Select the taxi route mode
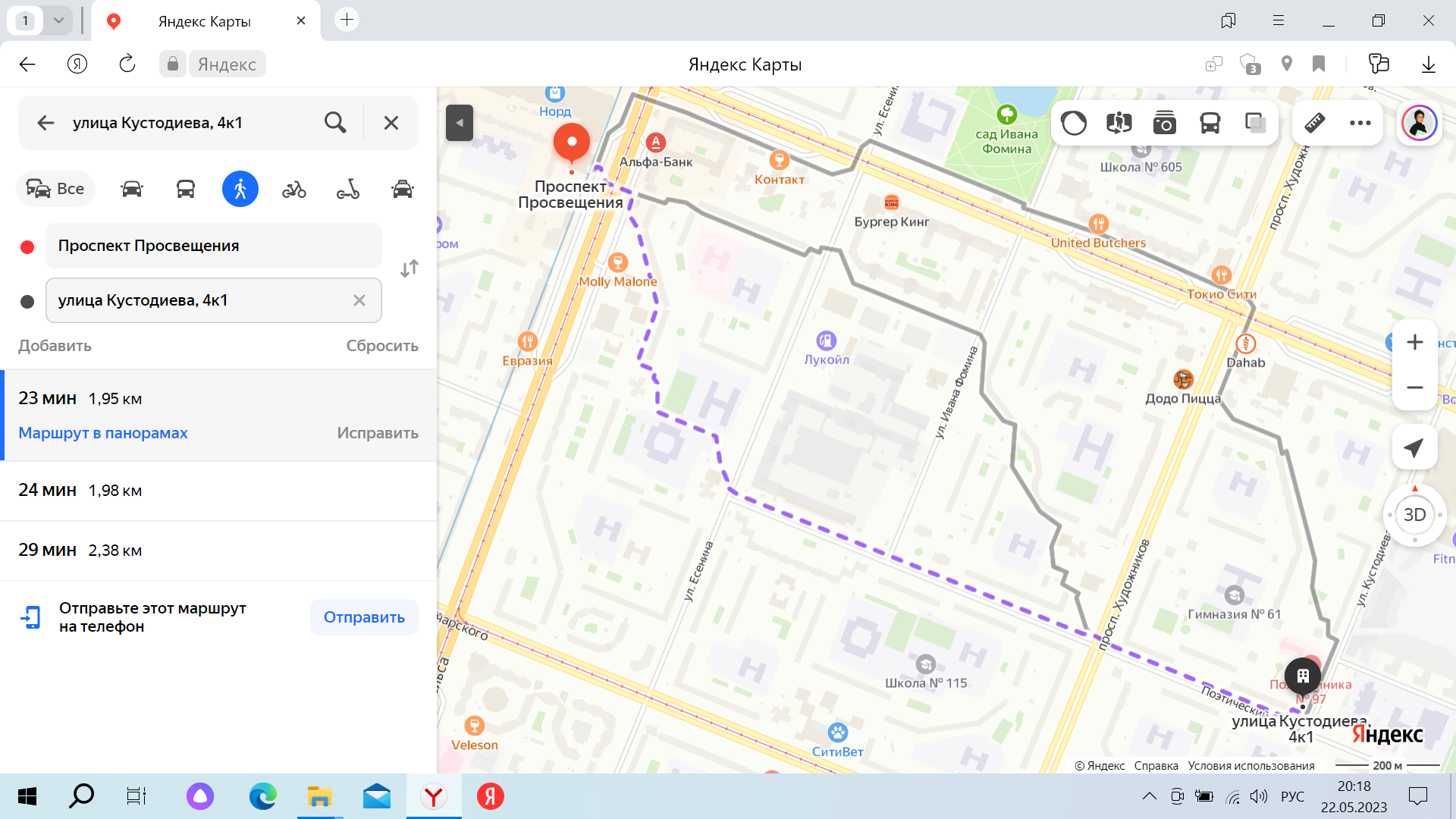1456x819 pixels. pyautogui.click(x=403, y=189)
